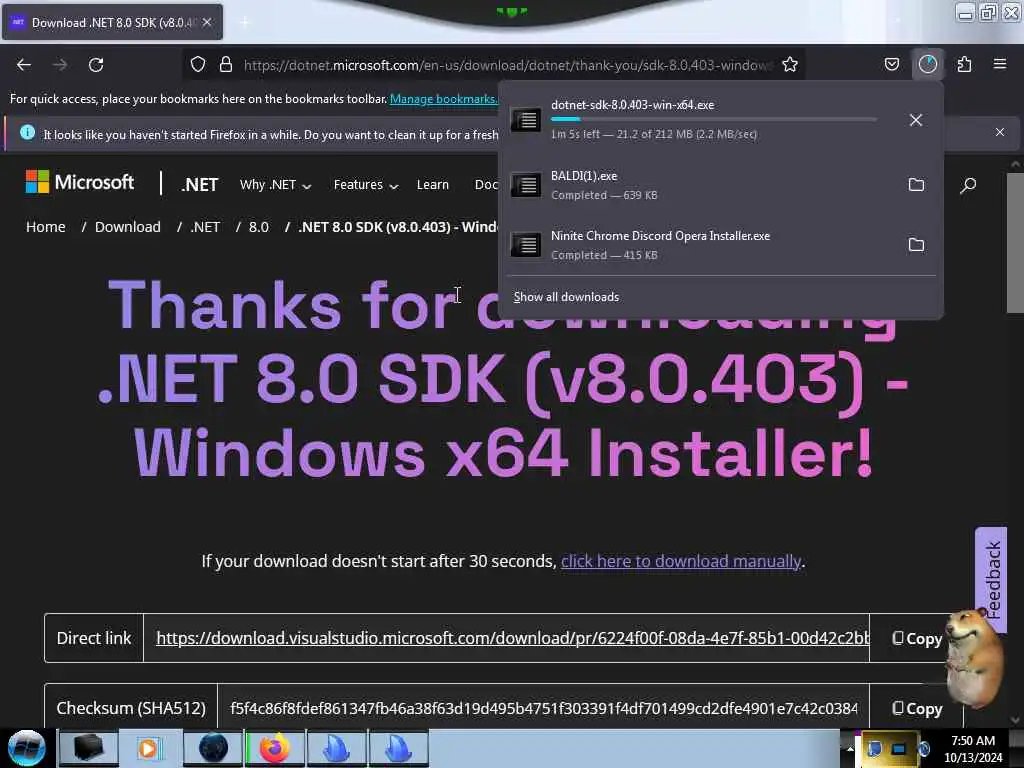Click the page vertical scrollbar thumb
The width and height of the screenshot is (1024, 768).
coord(1015,243)
